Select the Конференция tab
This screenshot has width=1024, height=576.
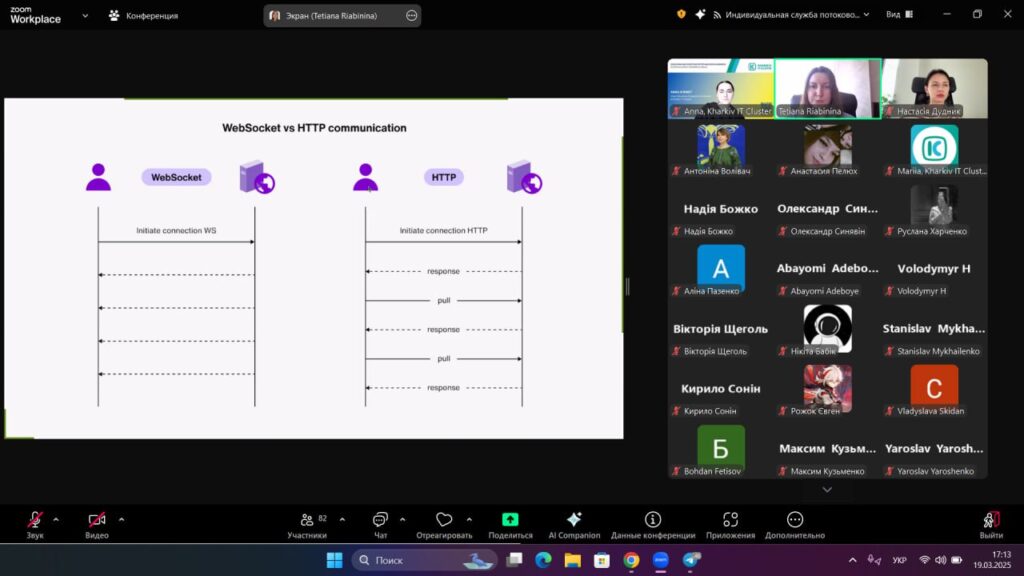(143, 16)
